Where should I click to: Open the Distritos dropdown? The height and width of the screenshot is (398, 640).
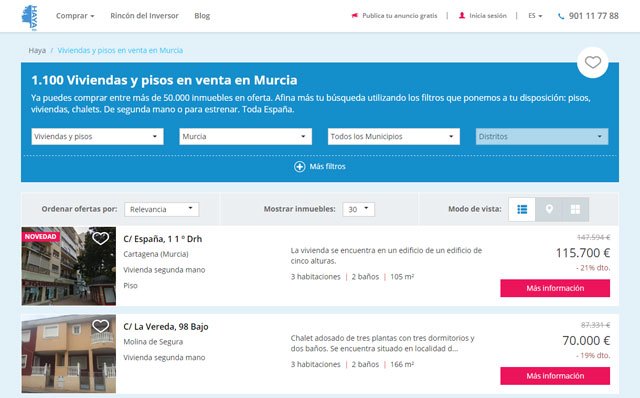[x=542, y=136]
